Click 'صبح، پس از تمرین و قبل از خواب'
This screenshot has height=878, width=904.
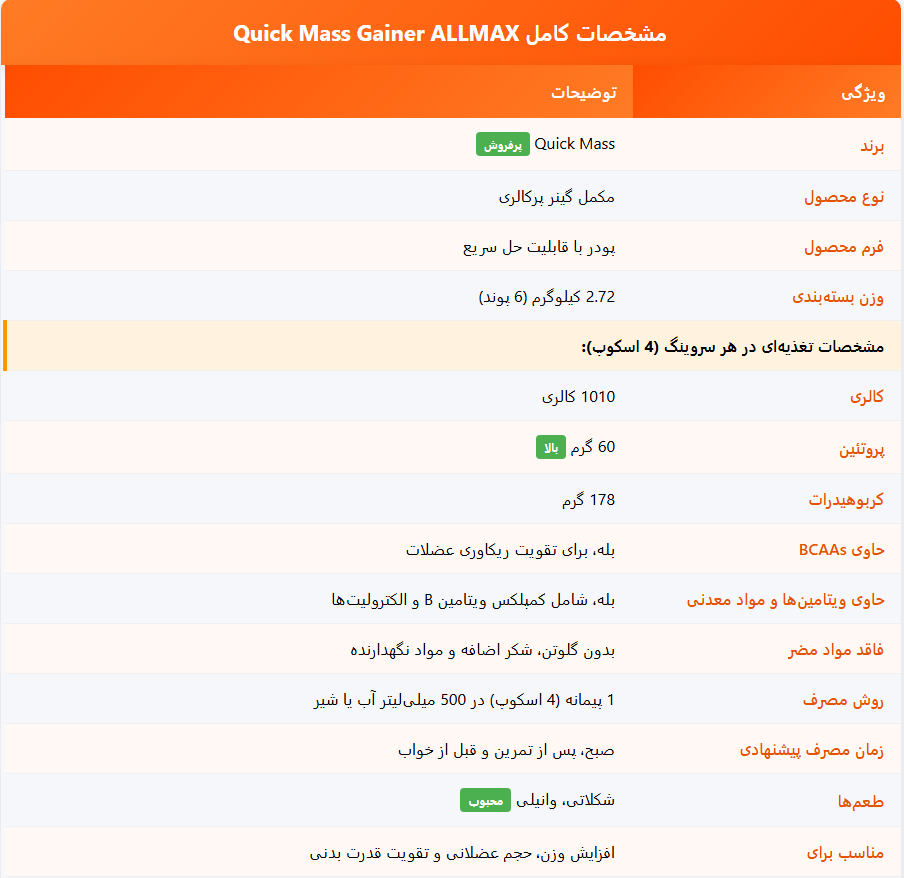[506, 750]
